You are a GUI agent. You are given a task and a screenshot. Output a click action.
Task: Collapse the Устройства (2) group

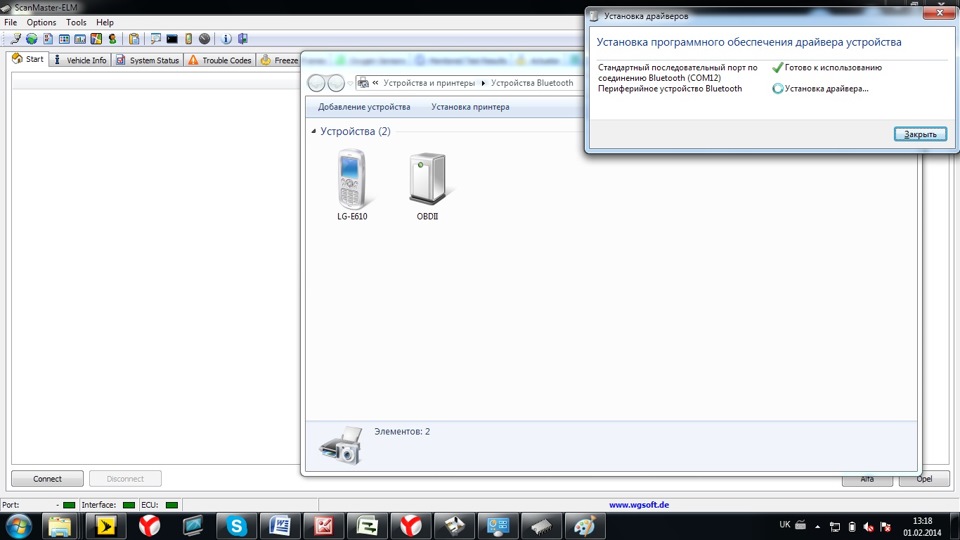click(314, 131)
